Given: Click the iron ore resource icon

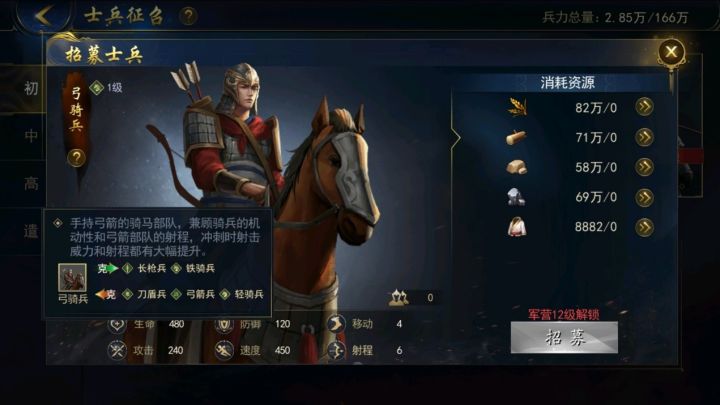Looking at the screenshot, I should click(x=517, y=197).
